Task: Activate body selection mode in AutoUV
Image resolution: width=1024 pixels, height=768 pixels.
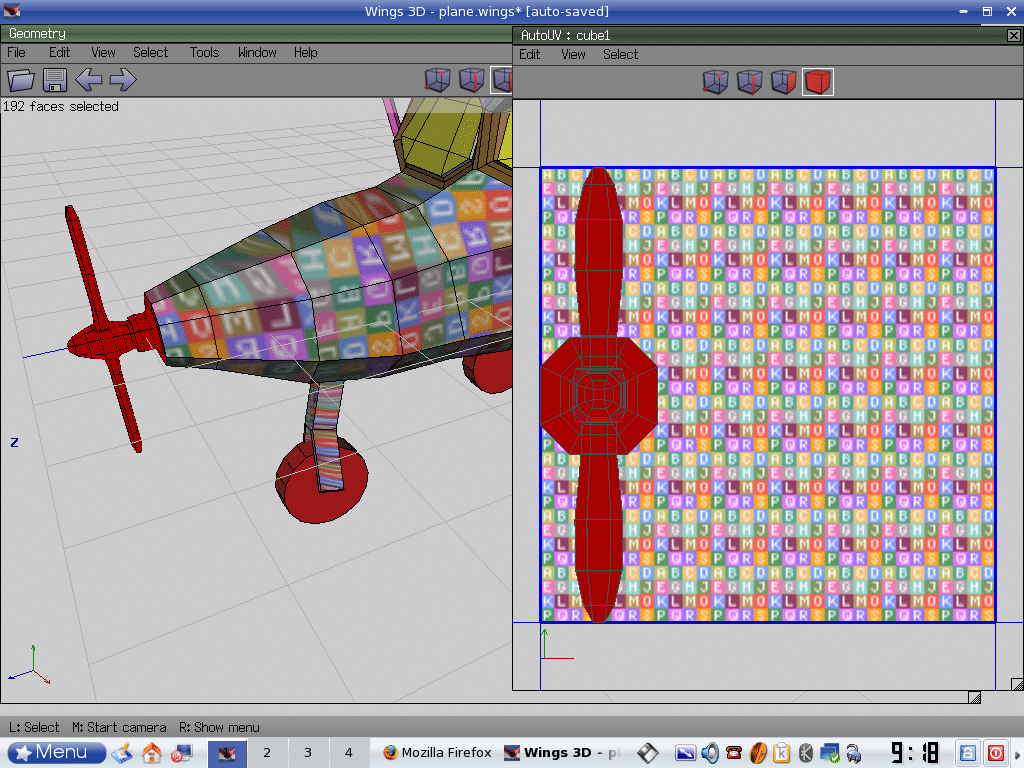Action: click(817, 82)
